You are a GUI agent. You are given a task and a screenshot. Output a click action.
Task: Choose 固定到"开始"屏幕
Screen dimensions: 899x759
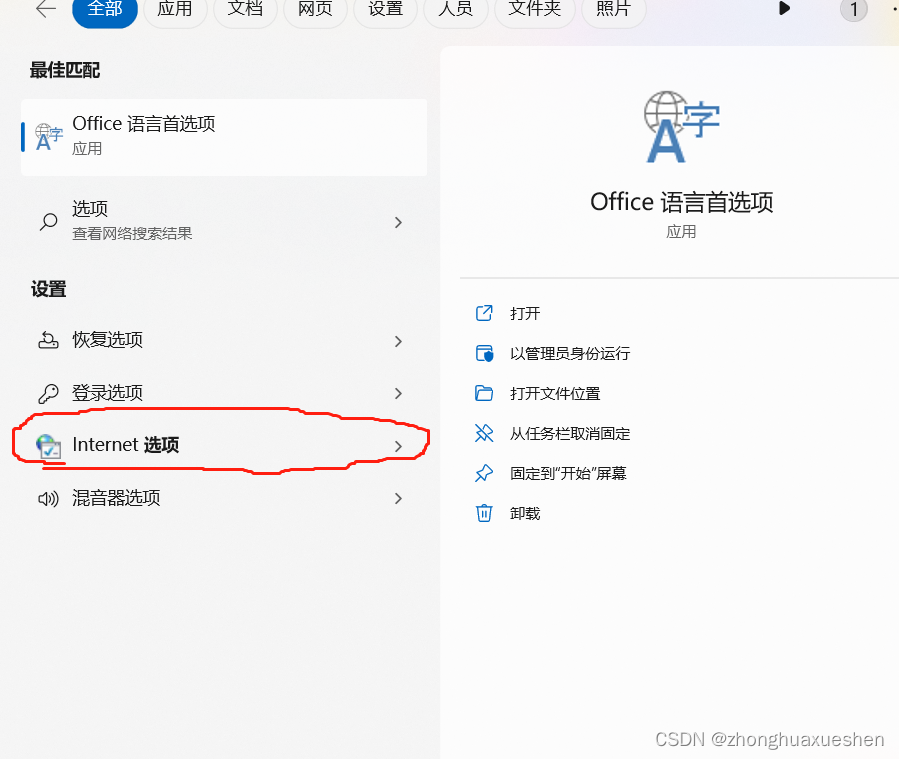tap(568, 474)
